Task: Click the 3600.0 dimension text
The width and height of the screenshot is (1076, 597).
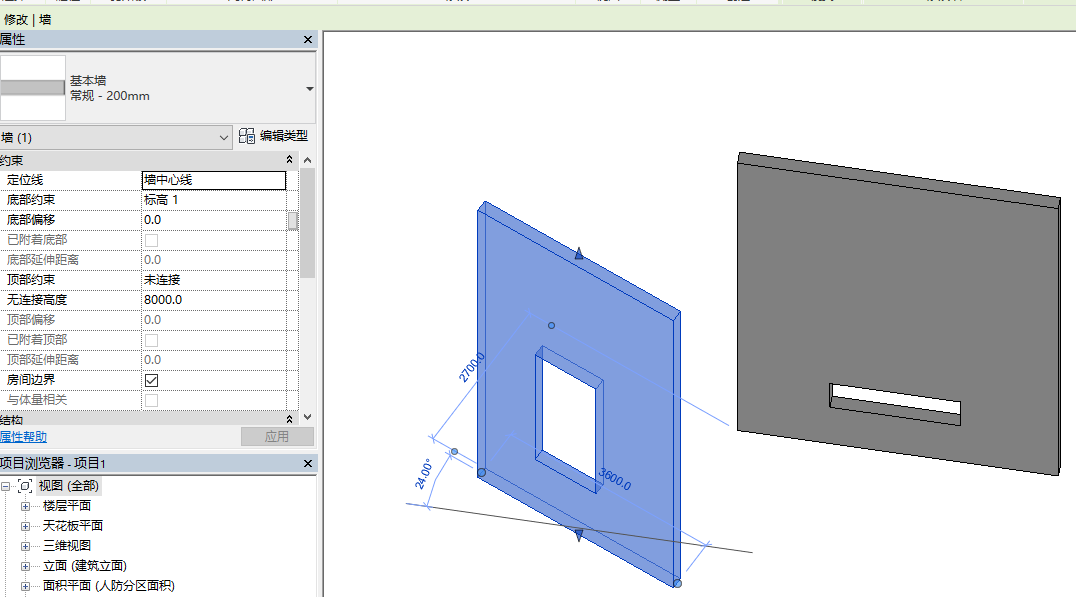Action: pyautogui.click(x=615, y=479)
